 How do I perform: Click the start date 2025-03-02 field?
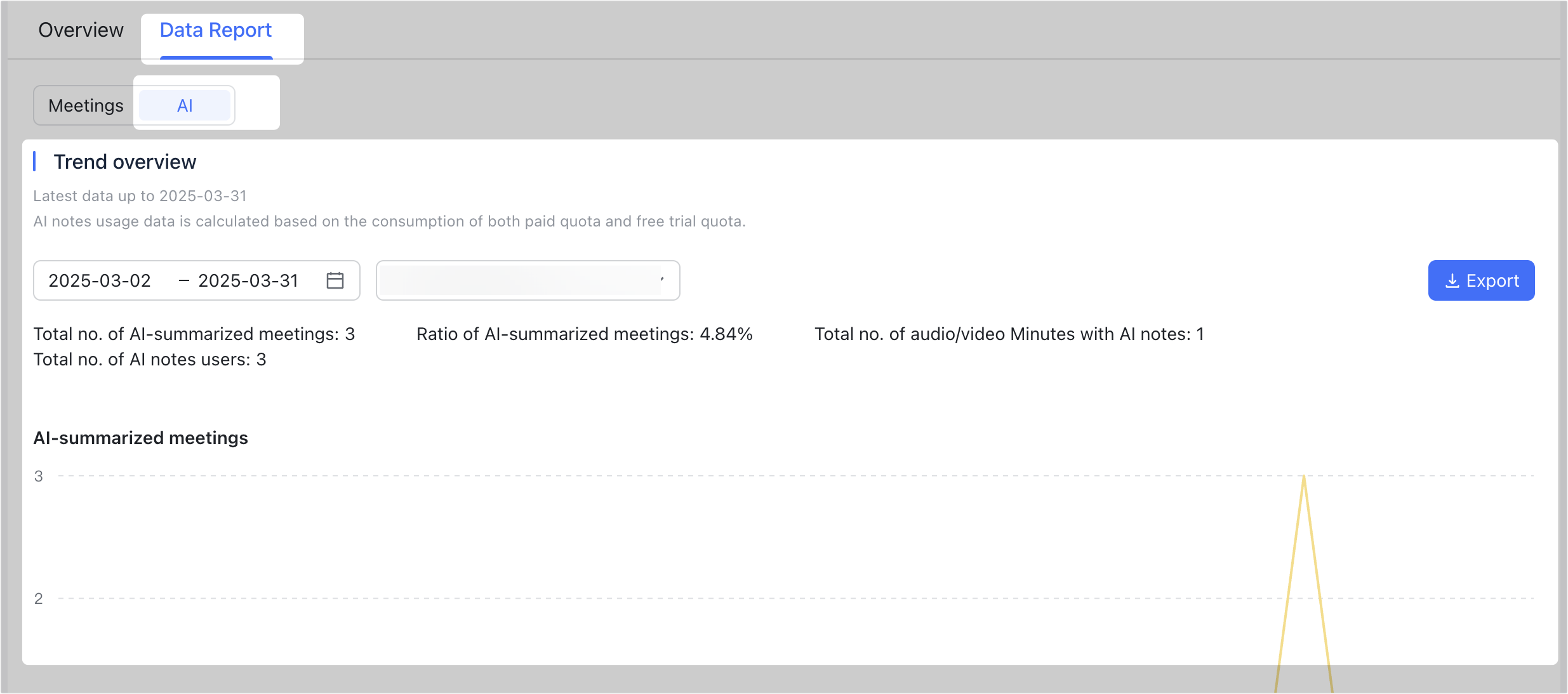coord(100,280)
